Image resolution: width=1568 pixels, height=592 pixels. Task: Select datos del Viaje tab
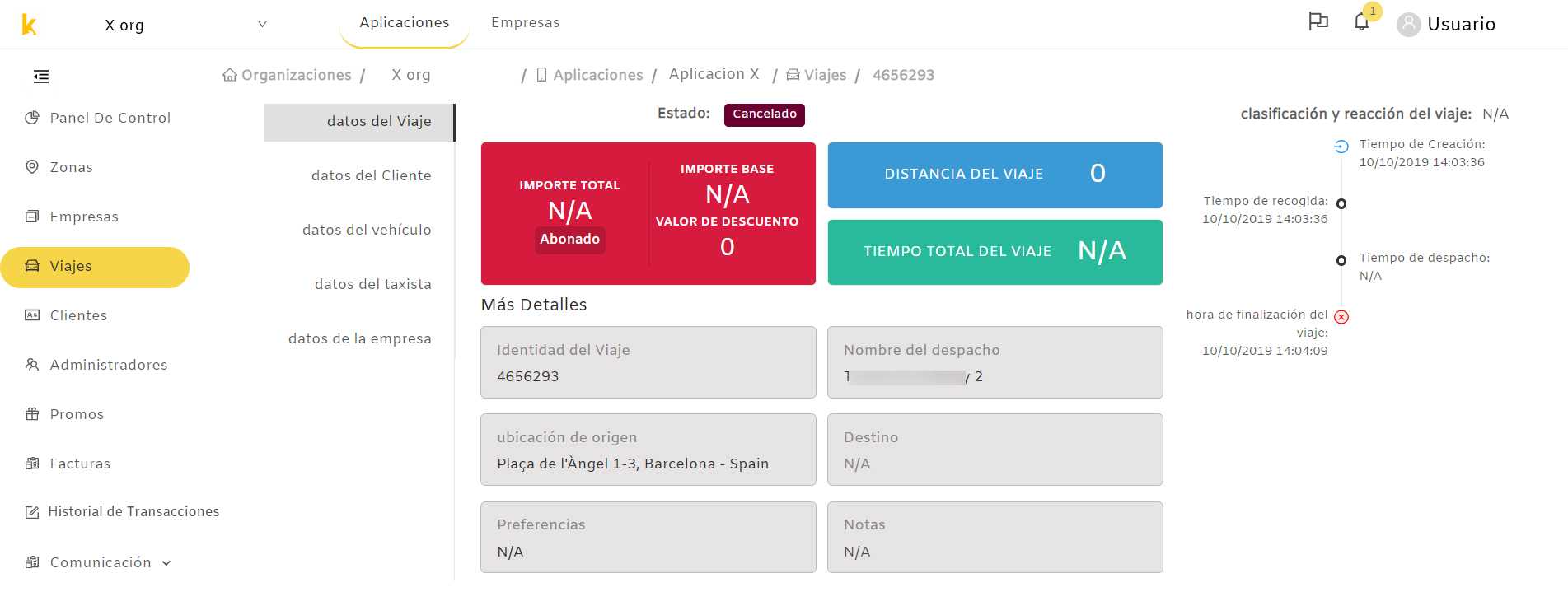pyautogui.click(x=359, y=122)
